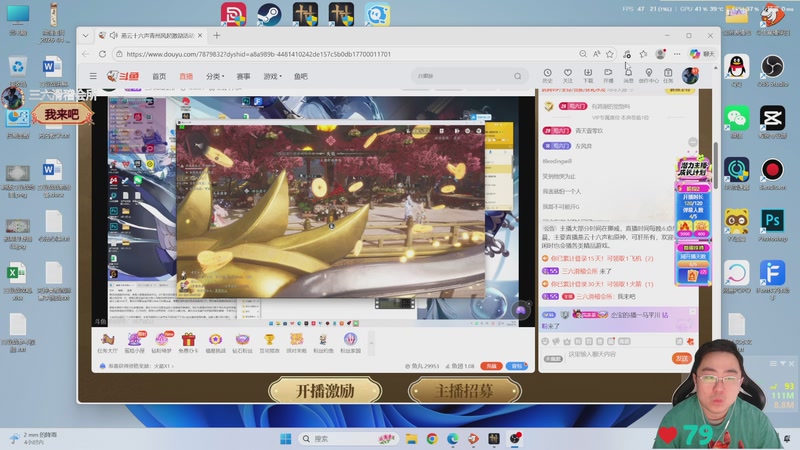The width and height of the screenshot is (800, 450).
Task: Open File Explorer from the taskbar
Action: click(411, 439)
